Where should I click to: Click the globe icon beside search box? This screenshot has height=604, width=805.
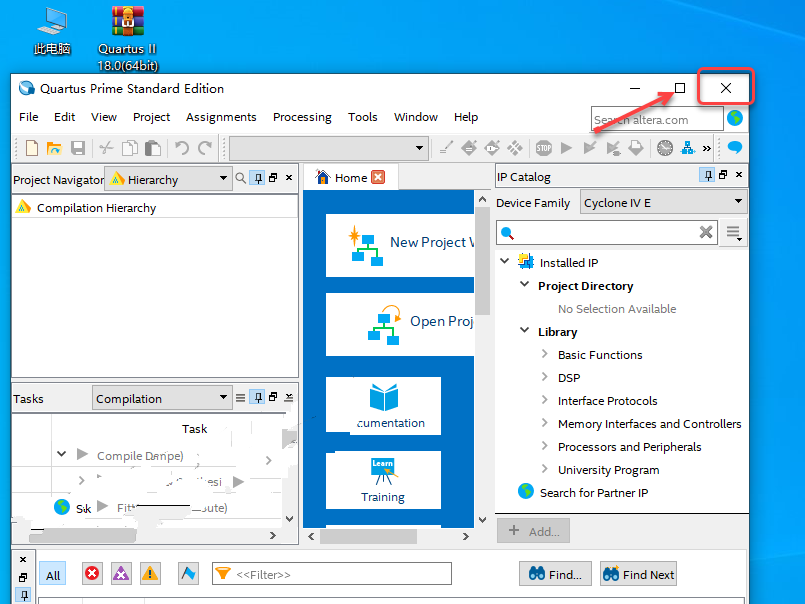[x=735, y=118]
